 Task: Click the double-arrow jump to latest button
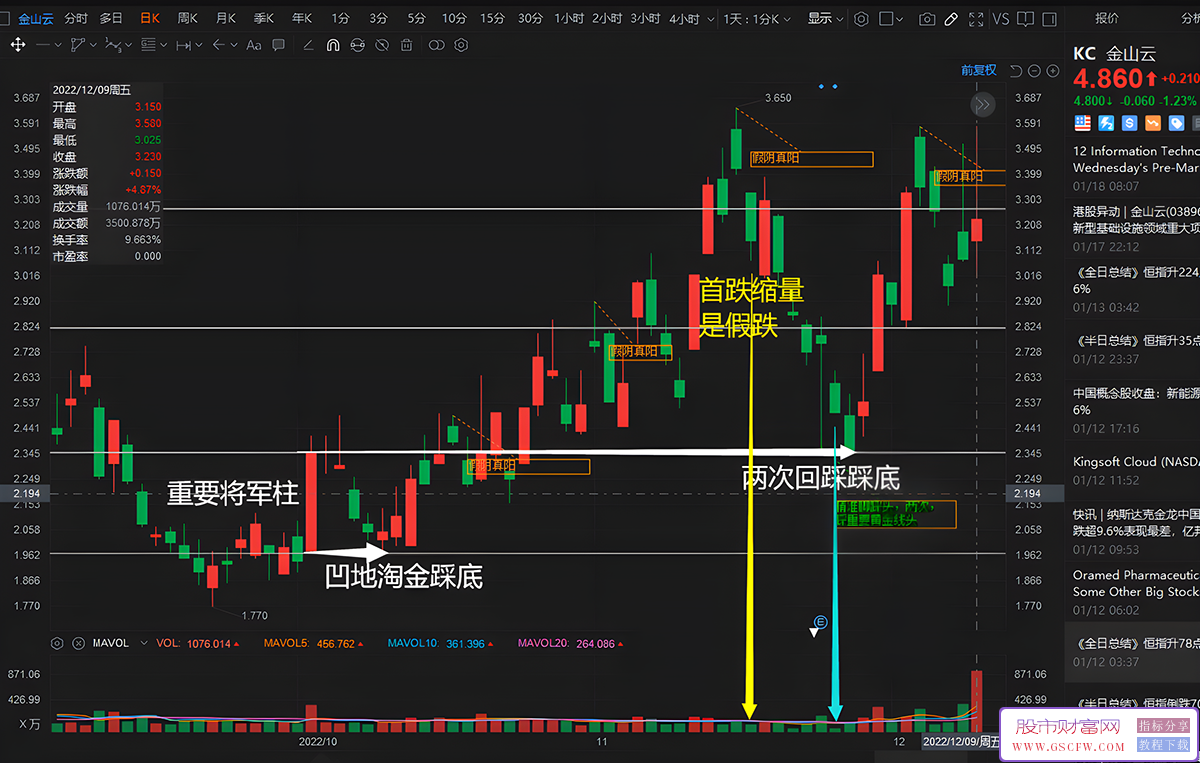click(983, 104)
